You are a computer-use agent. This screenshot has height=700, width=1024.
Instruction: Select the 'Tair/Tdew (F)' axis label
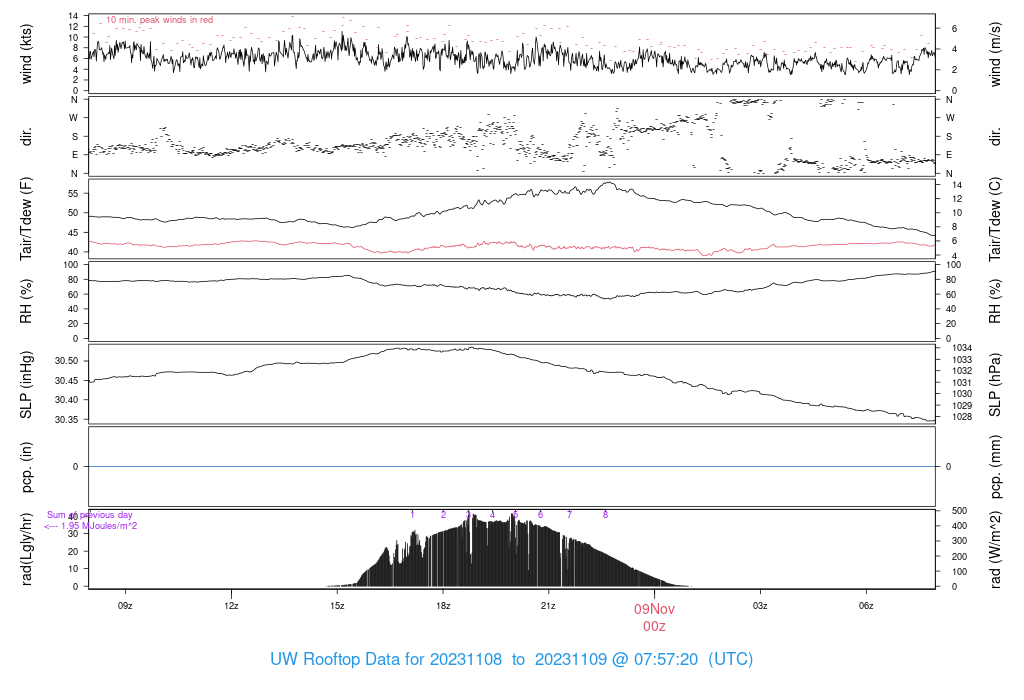pyautogui.click(x=26, y=219)
